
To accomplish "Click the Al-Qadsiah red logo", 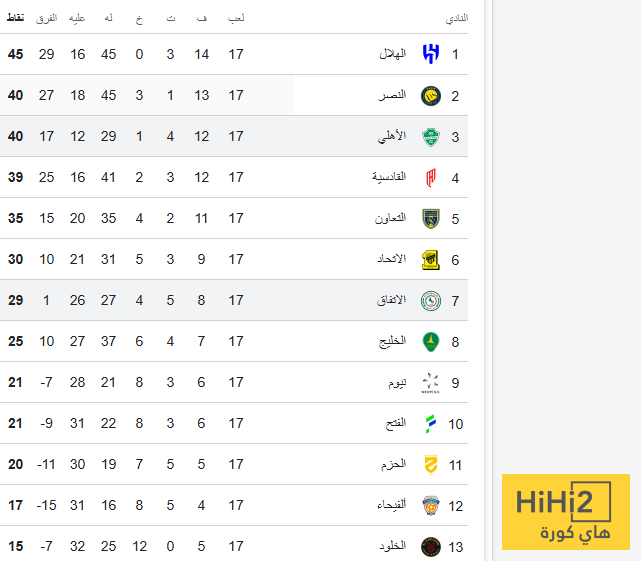I will (430, 177).
